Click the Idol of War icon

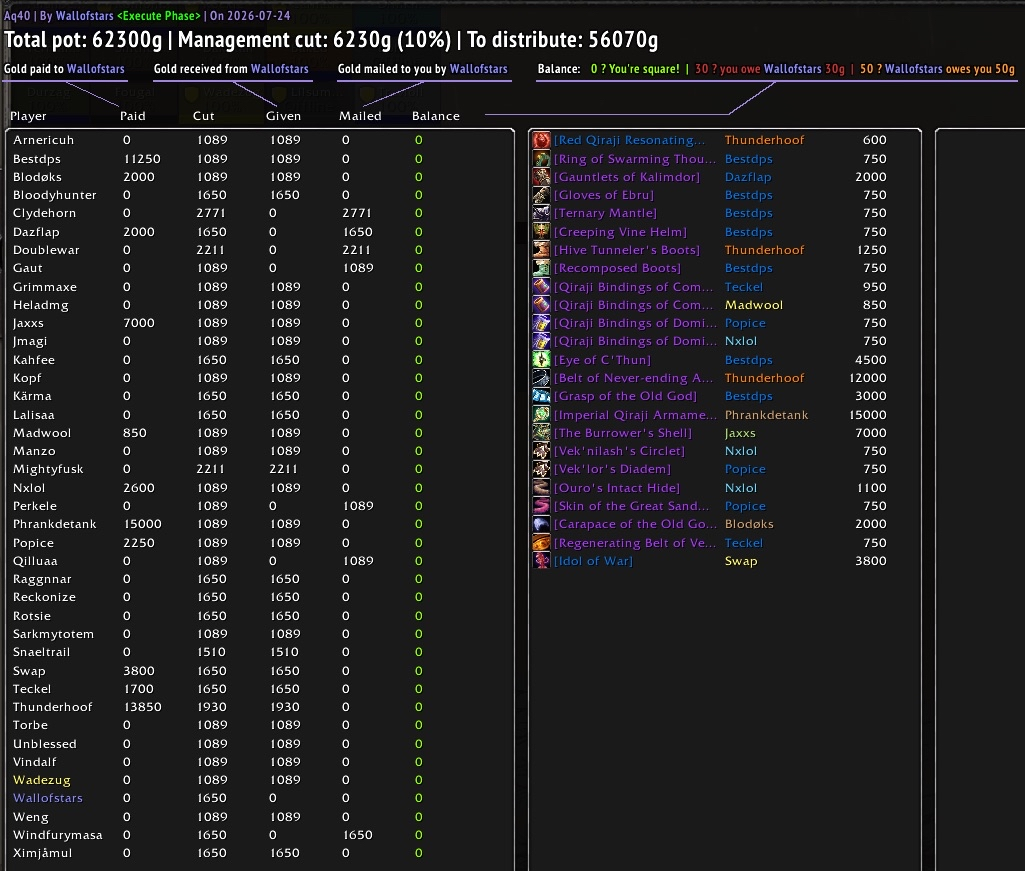tap(541, 561)
